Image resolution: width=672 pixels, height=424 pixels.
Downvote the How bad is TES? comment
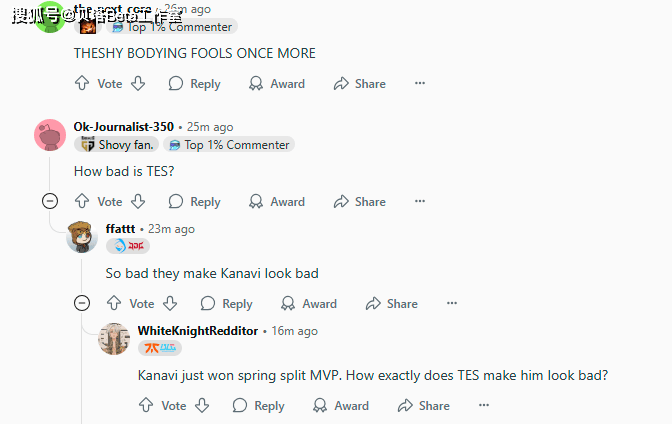[138, 201]
